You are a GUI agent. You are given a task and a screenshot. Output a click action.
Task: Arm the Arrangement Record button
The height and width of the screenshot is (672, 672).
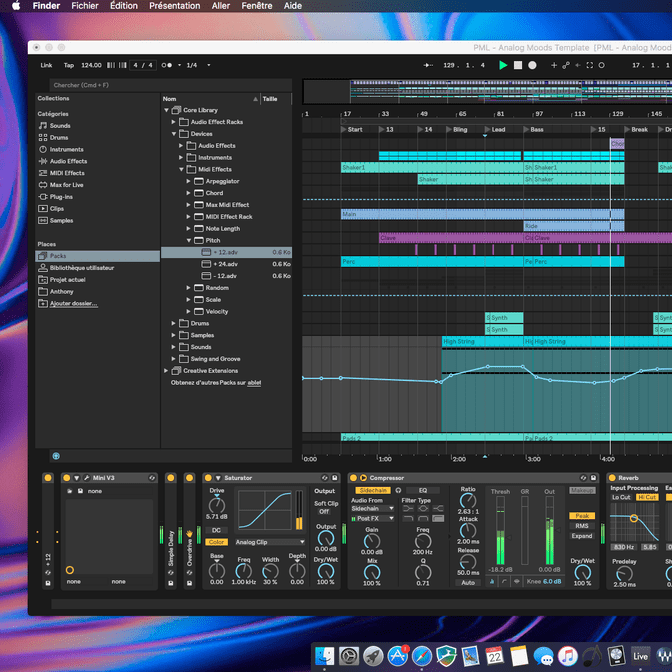click(532, 65)
